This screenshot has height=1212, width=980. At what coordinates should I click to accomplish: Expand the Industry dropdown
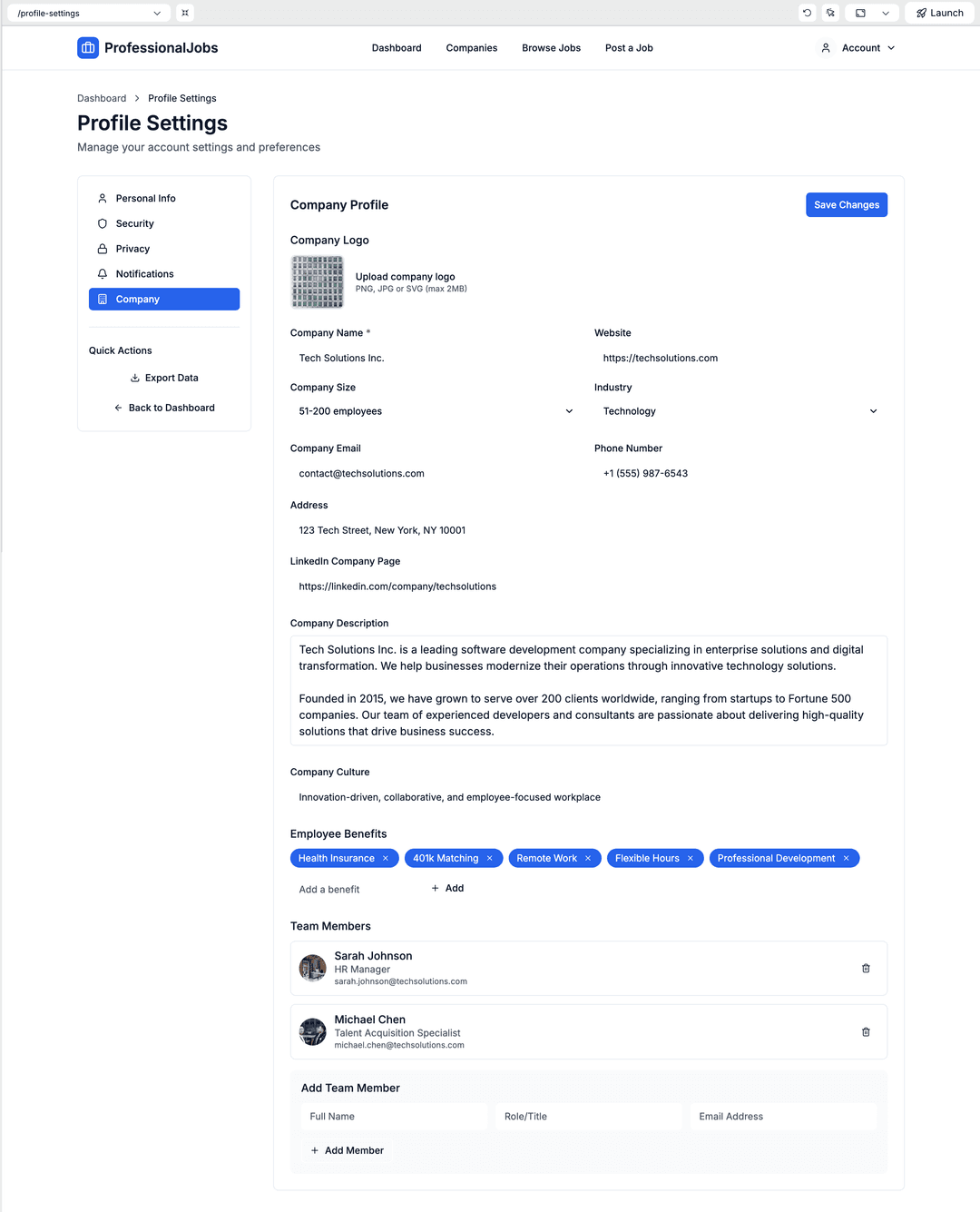tap(740, 411)
